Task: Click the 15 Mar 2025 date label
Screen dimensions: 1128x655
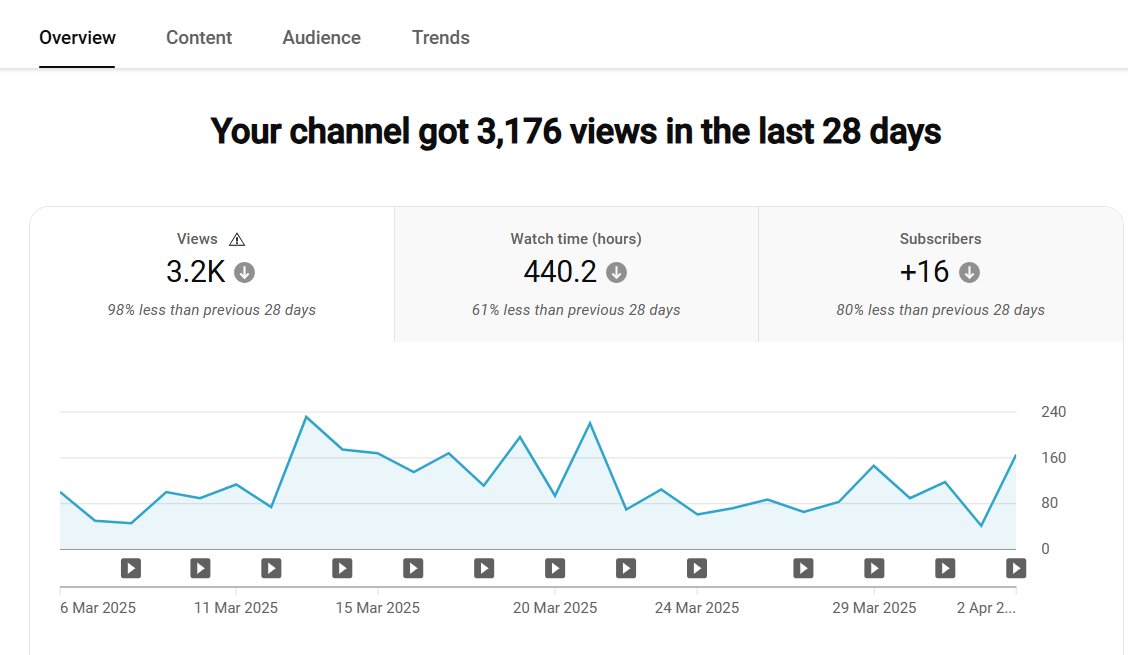Action: [378, 607]
